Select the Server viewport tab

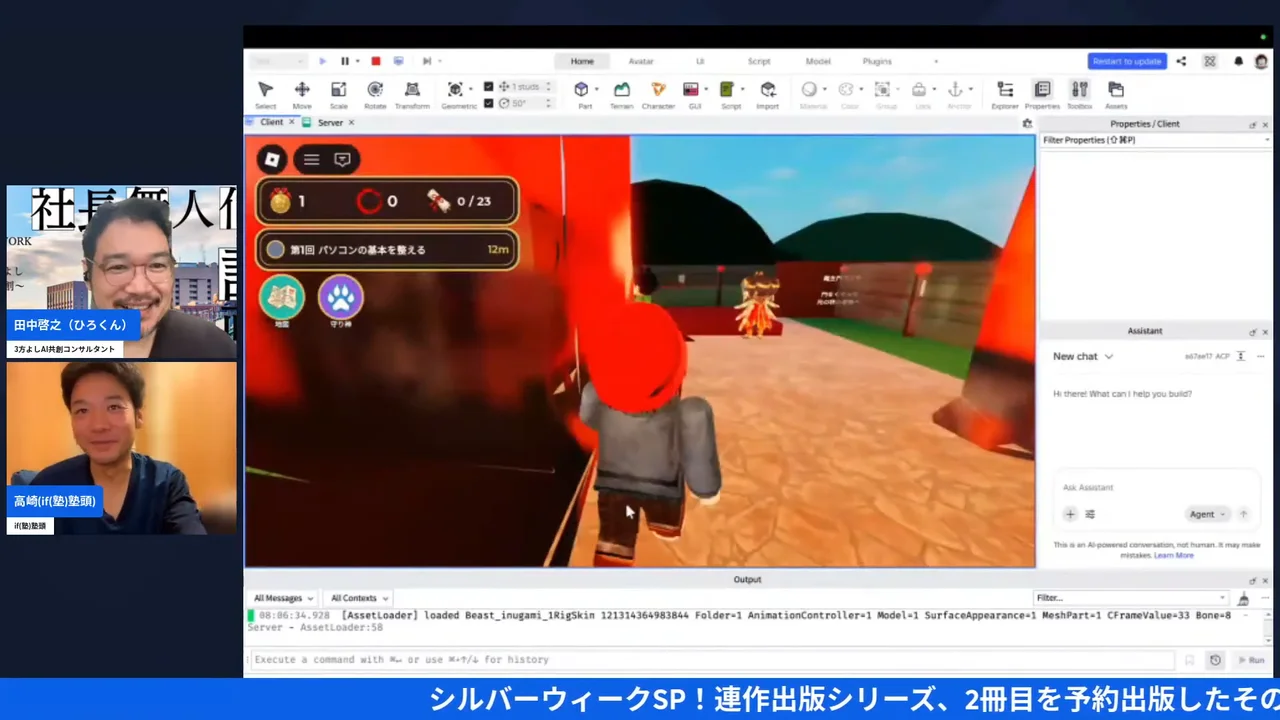[x=330, y=122]
